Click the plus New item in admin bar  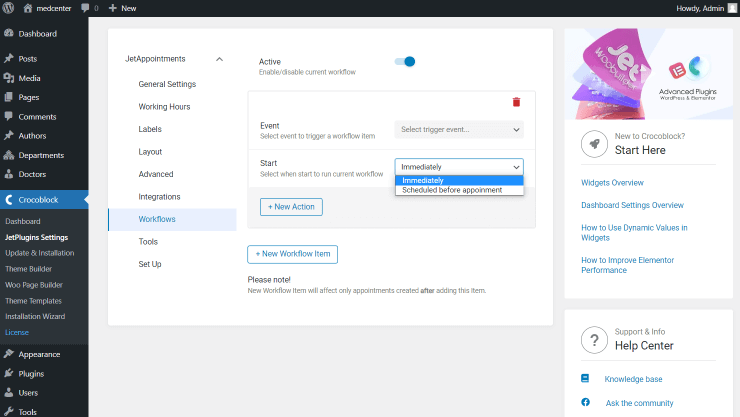pyautogui.click(x=122, y=8)
